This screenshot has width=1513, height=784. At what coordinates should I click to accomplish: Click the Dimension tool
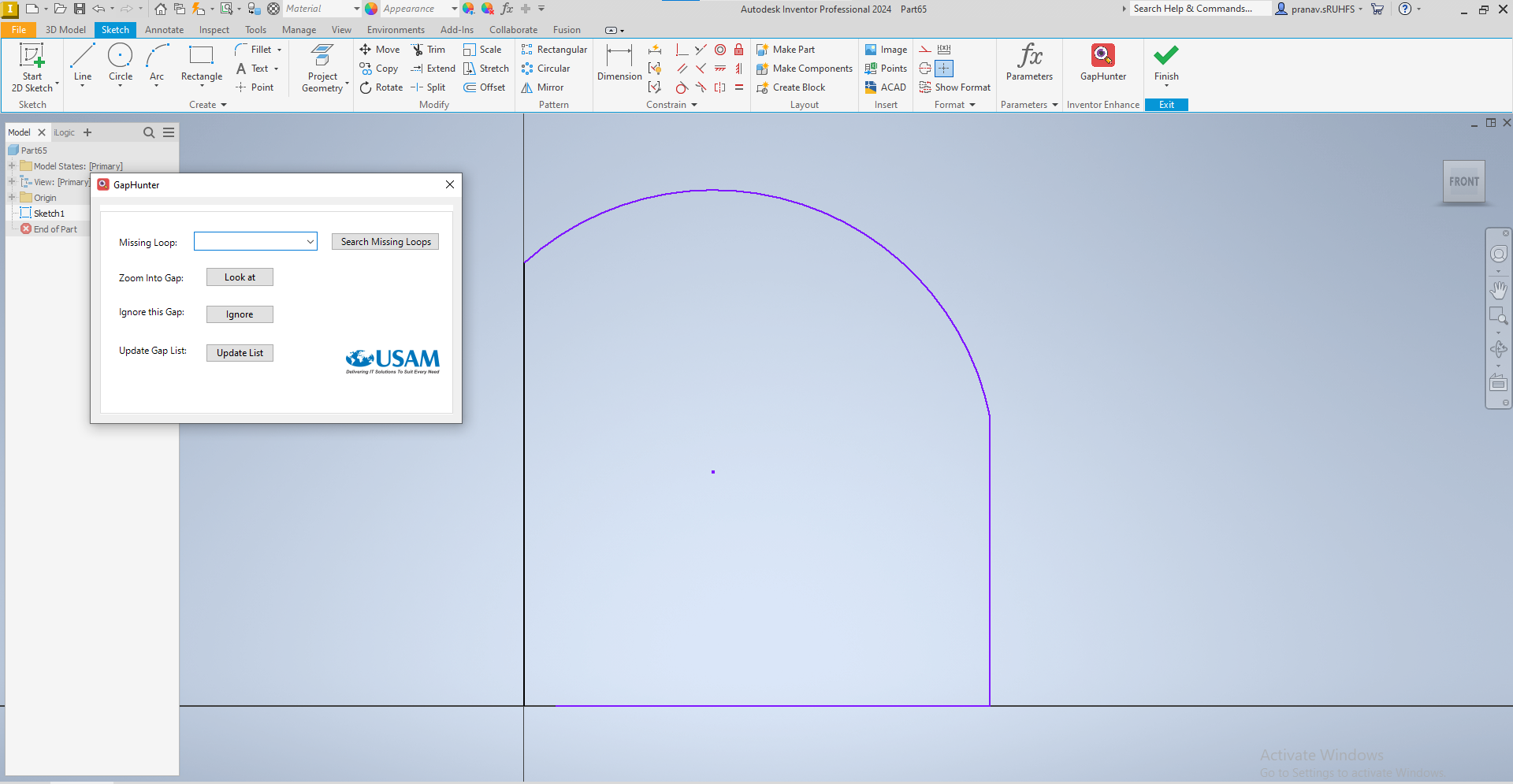point(619,63)
